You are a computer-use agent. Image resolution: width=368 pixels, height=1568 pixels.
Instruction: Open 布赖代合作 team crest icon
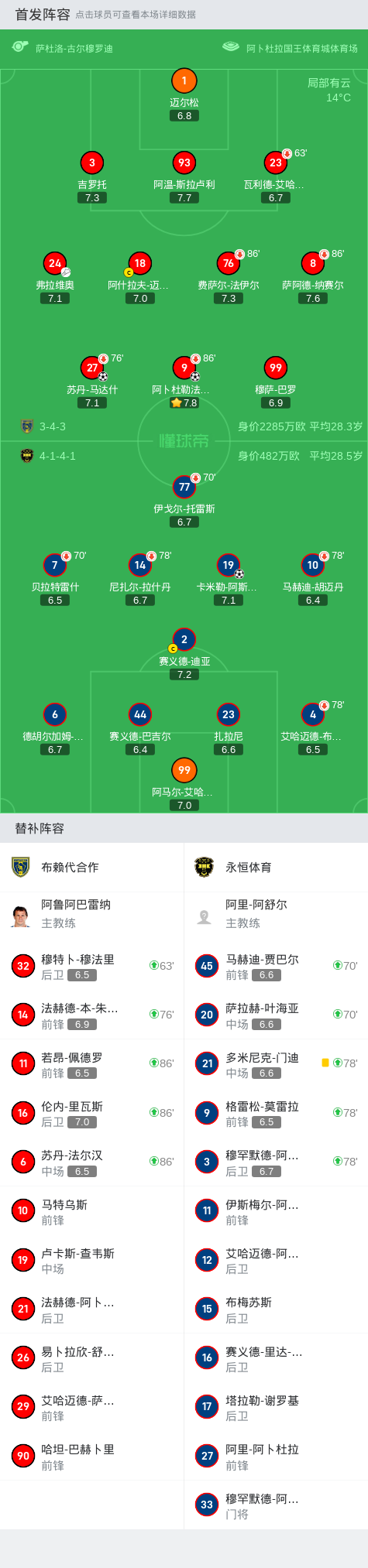tap(21, 867)
